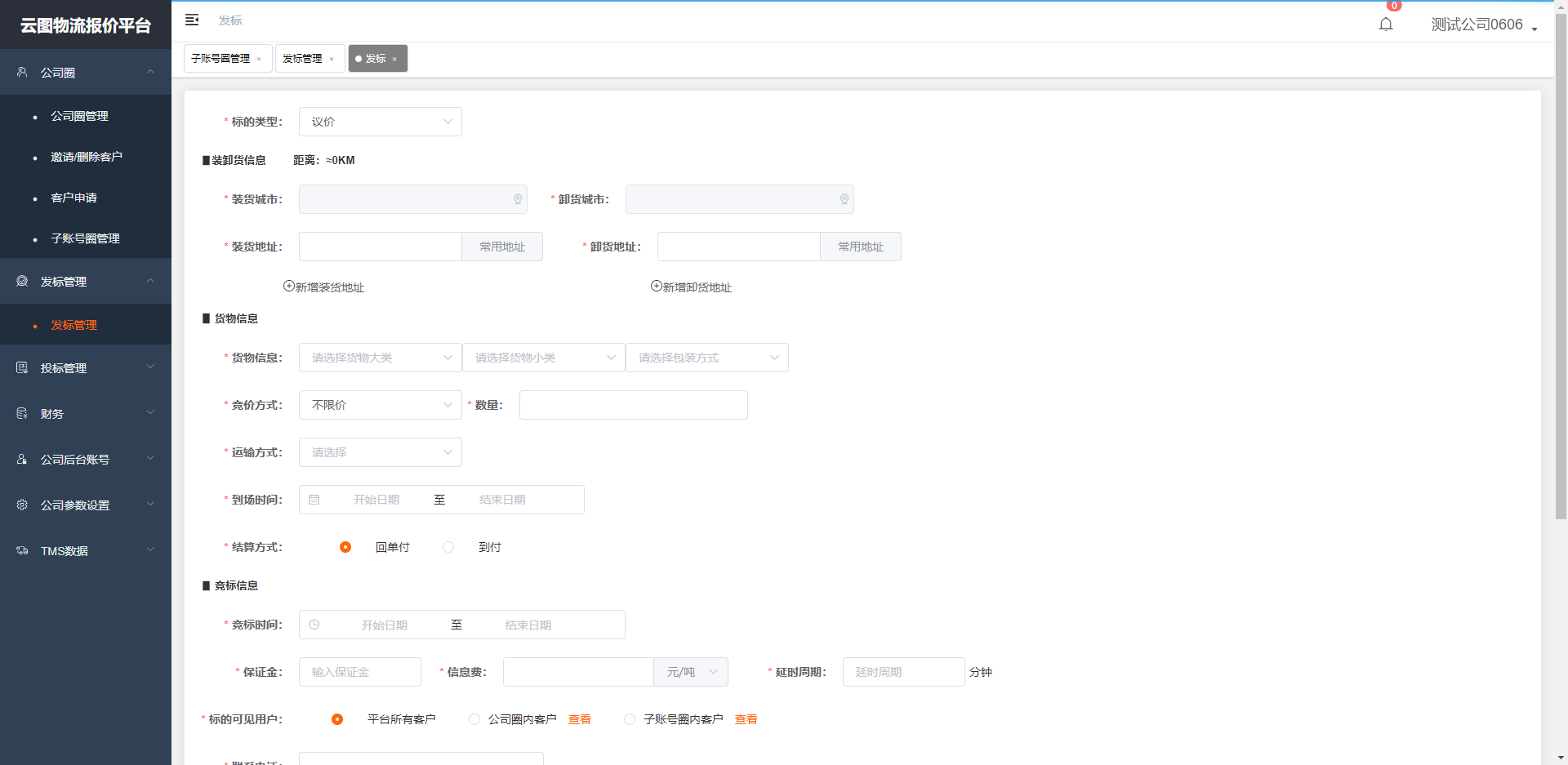Screen dimensions: 1568x765
Task: Open the notification bell
Action: (x=1386, y=24)
